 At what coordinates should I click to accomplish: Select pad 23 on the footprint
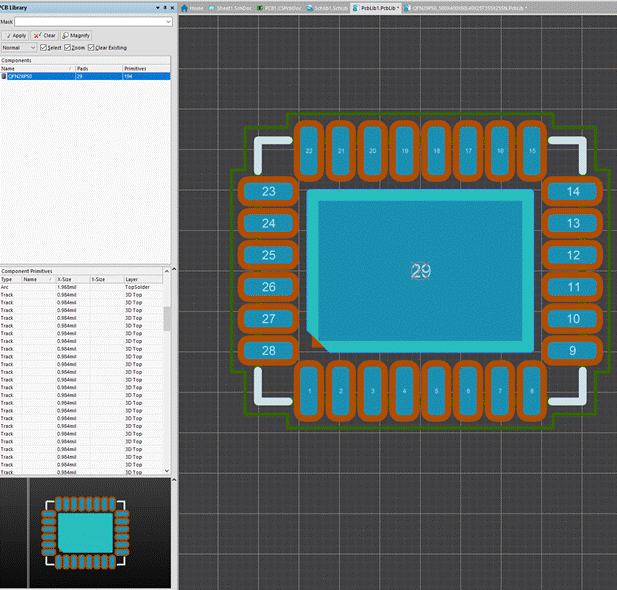pos(268,192)
